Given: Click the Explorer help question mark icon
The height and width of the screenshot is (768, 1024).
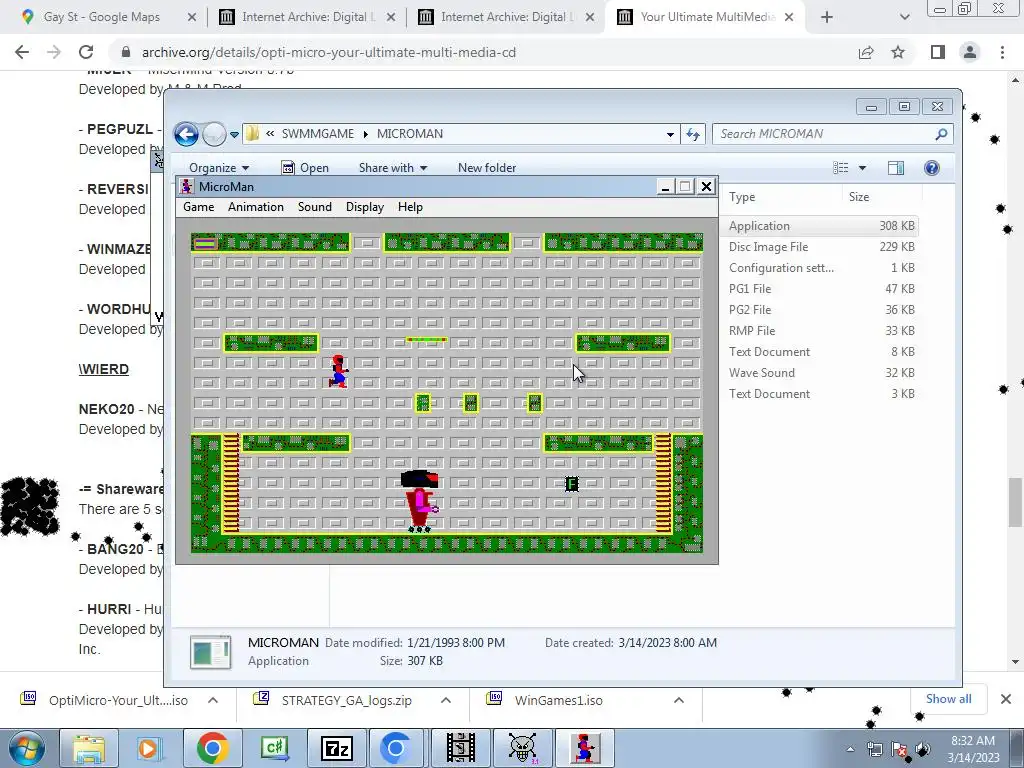Looking at the screenshot, I should tap(932, 168).
